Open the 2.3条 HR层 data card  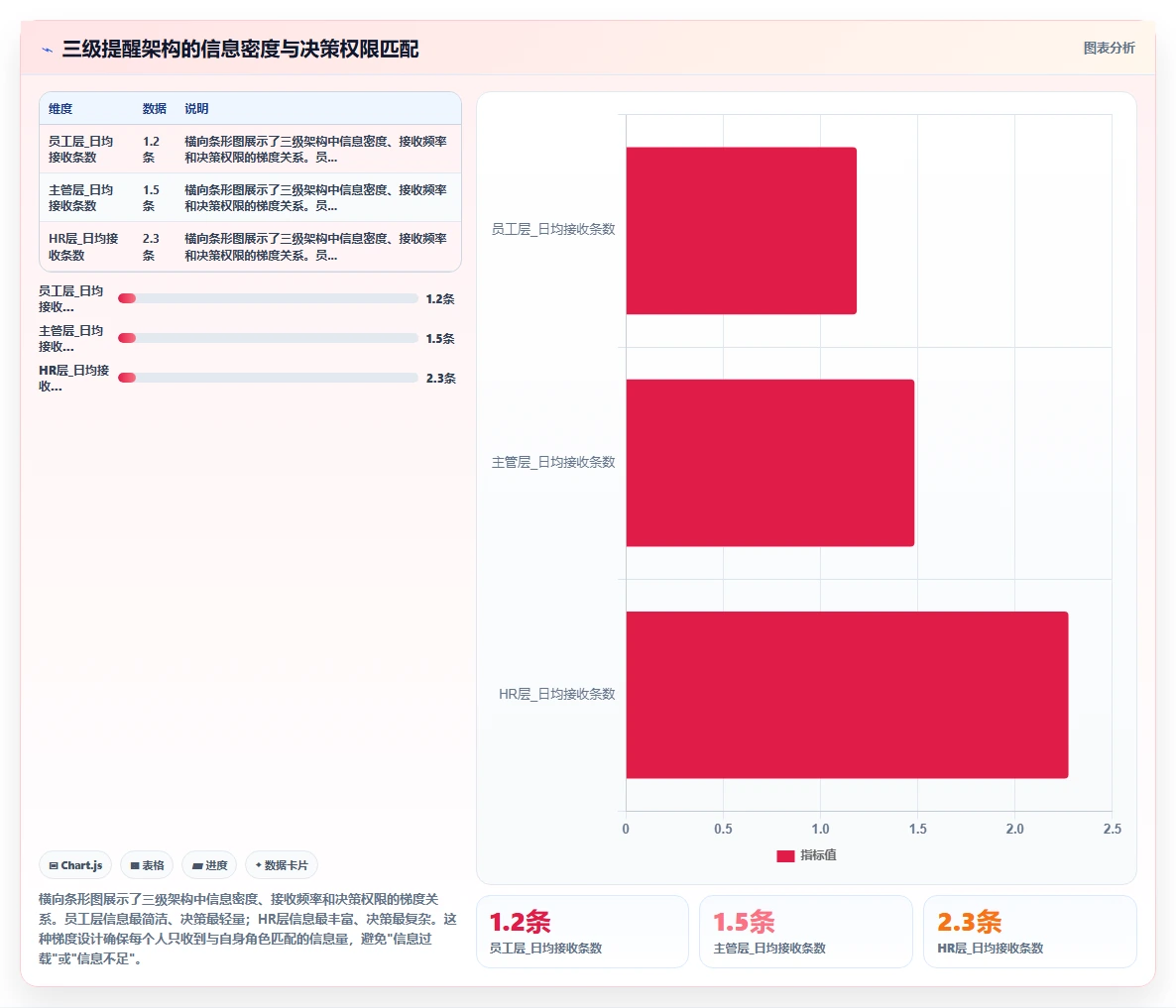click(1030, 932)
